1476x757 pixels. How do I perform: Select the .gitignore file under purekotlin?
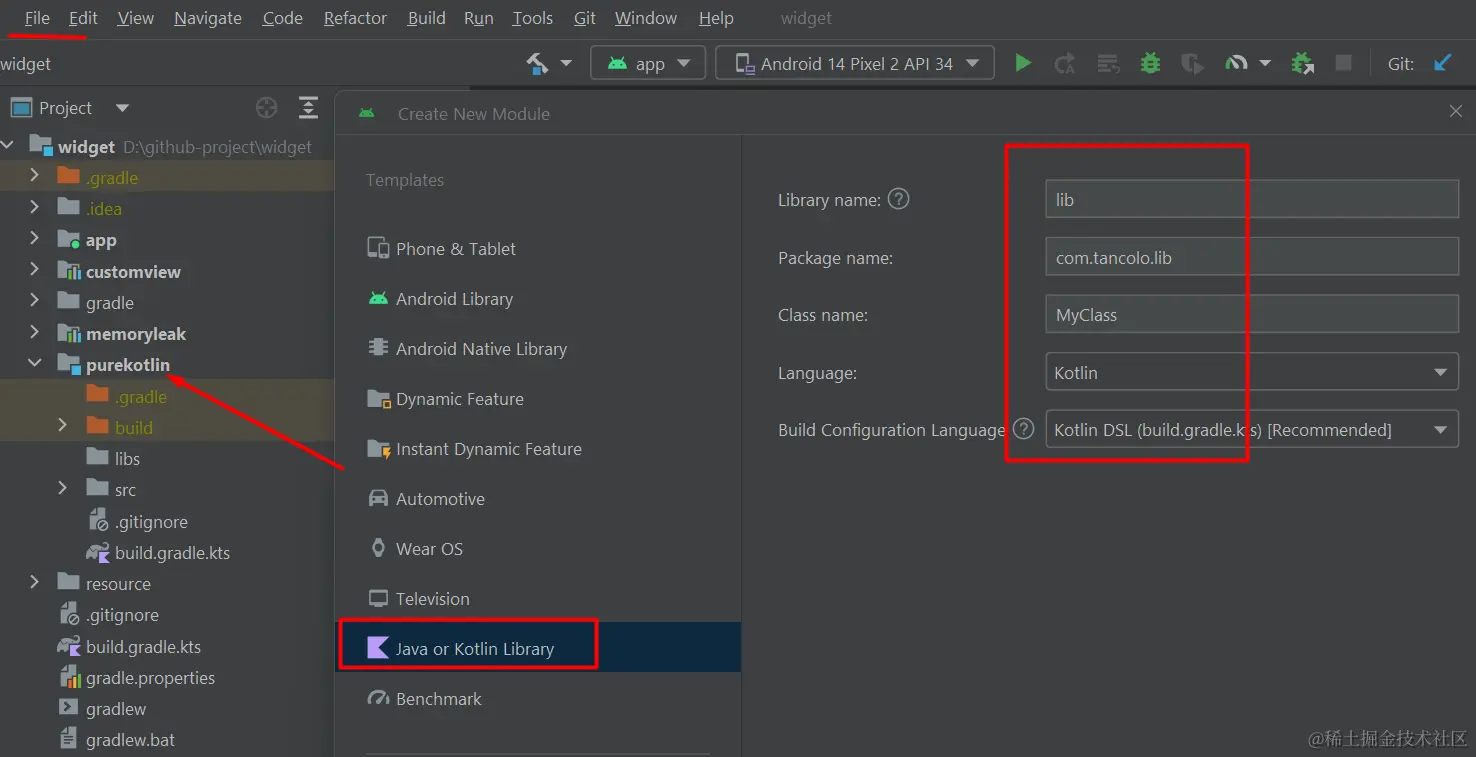[150, 521]
